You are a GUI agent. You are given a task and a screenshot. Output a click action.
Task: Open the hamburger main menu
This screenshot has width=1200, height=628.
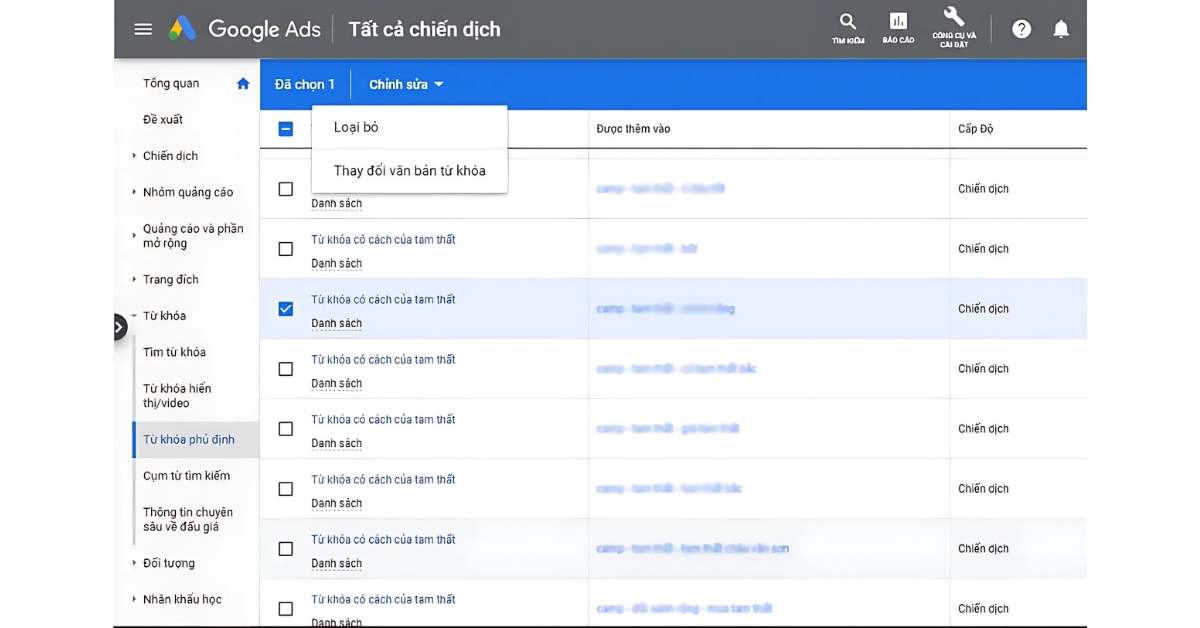143,29
